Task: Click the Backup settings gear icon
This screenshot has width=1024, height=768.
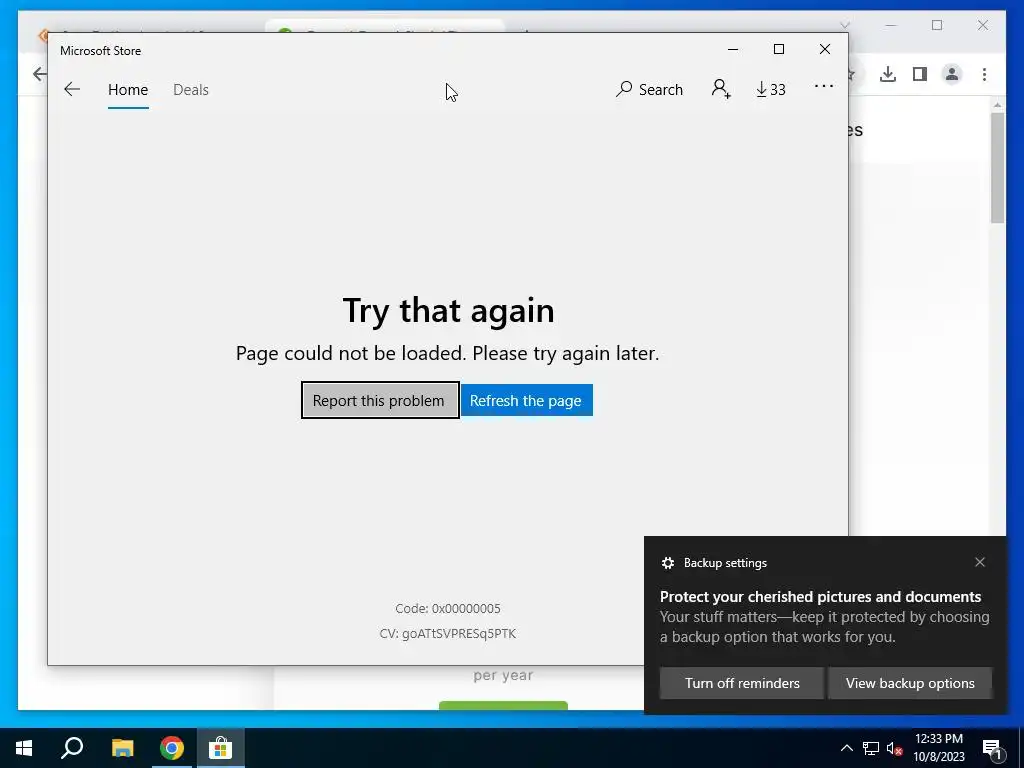Action: tap(667, 563)
